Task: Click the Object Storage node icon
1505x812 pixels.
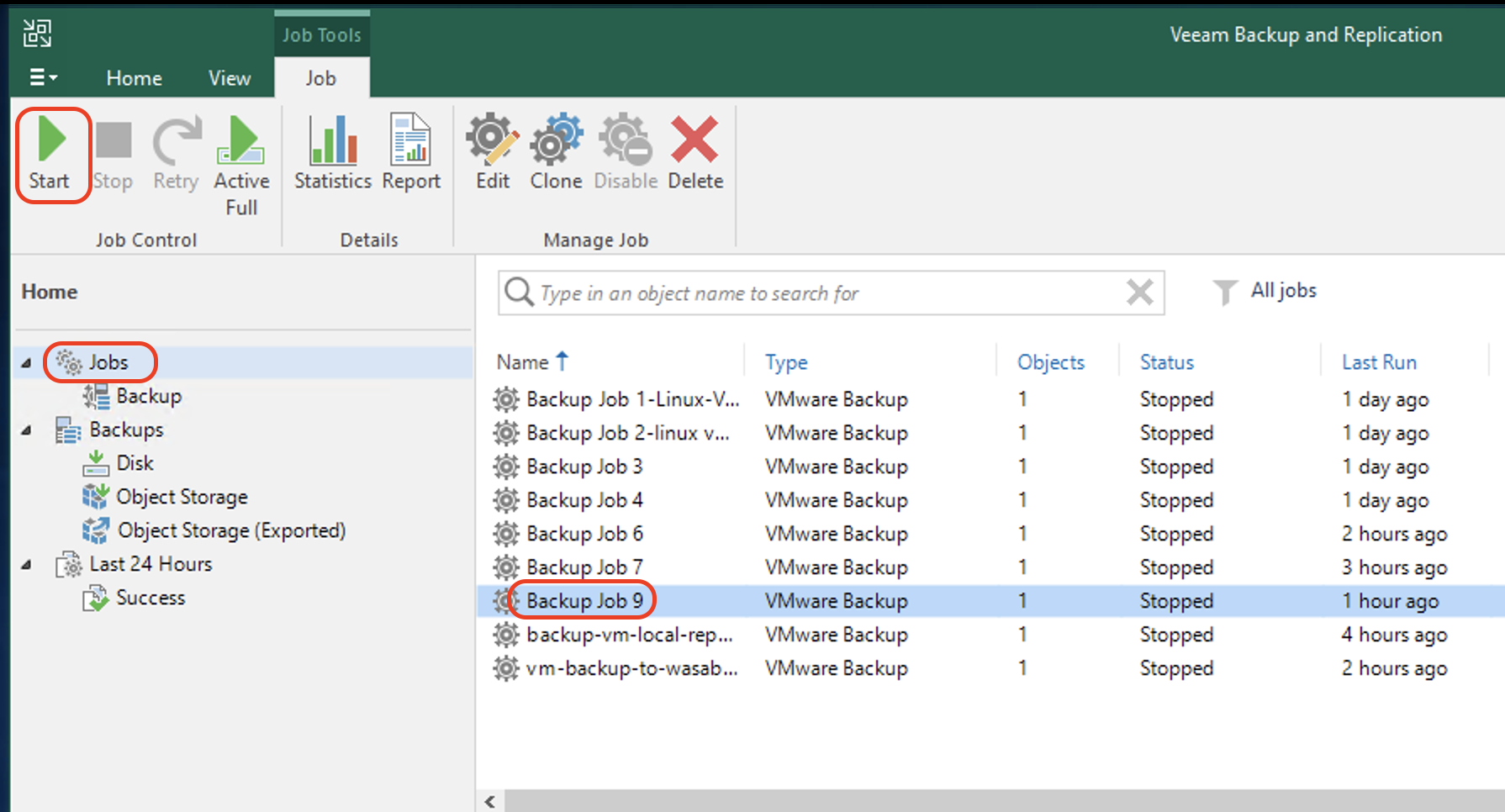Action: (96, 497)
